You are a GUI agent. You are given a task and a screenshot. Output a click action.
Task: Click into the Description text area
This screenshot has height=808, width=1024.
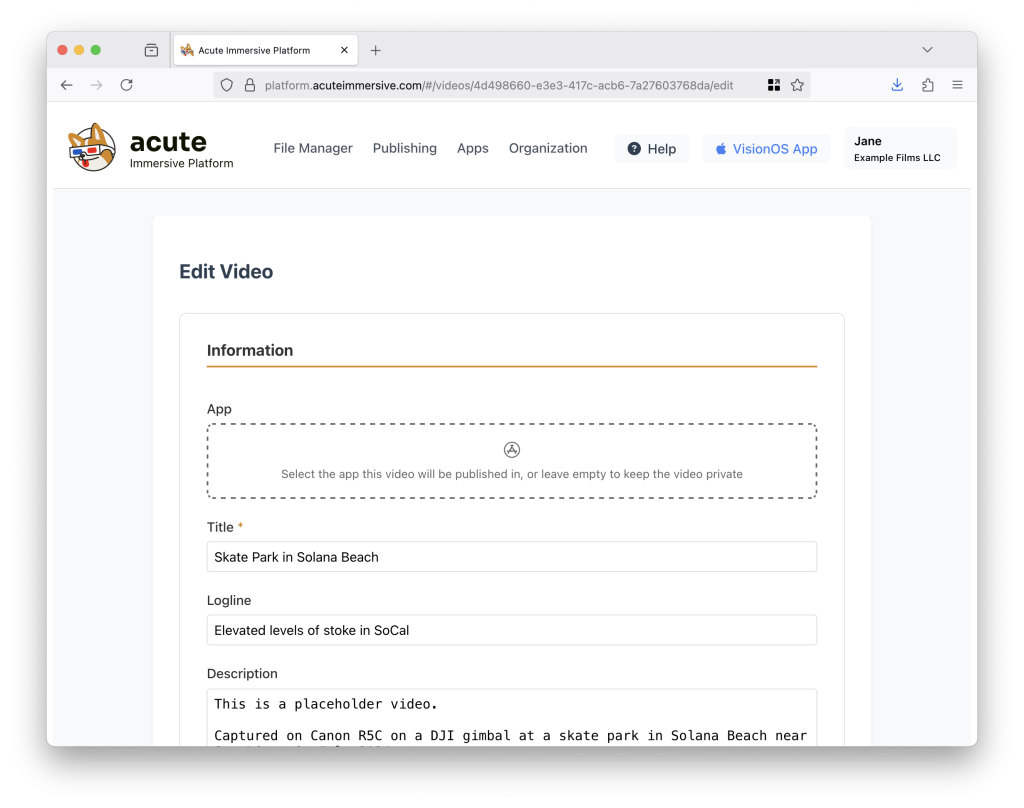(x=512, y=717)
